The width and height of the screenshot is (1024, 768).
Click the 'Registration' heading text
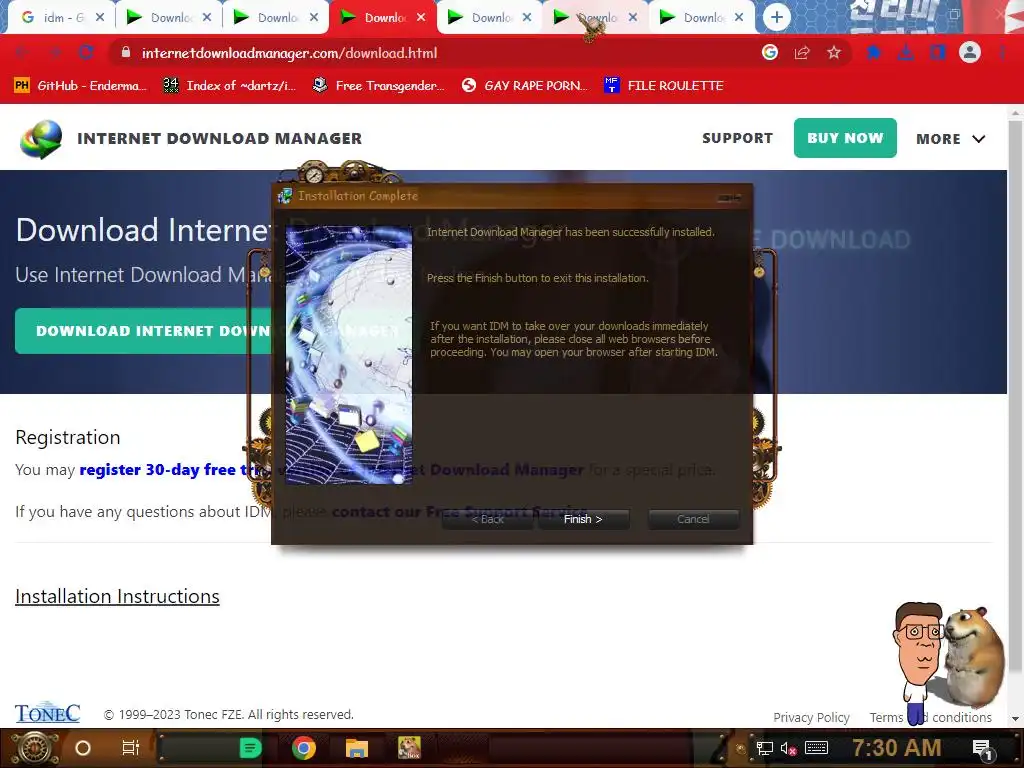tap(68, 437)
